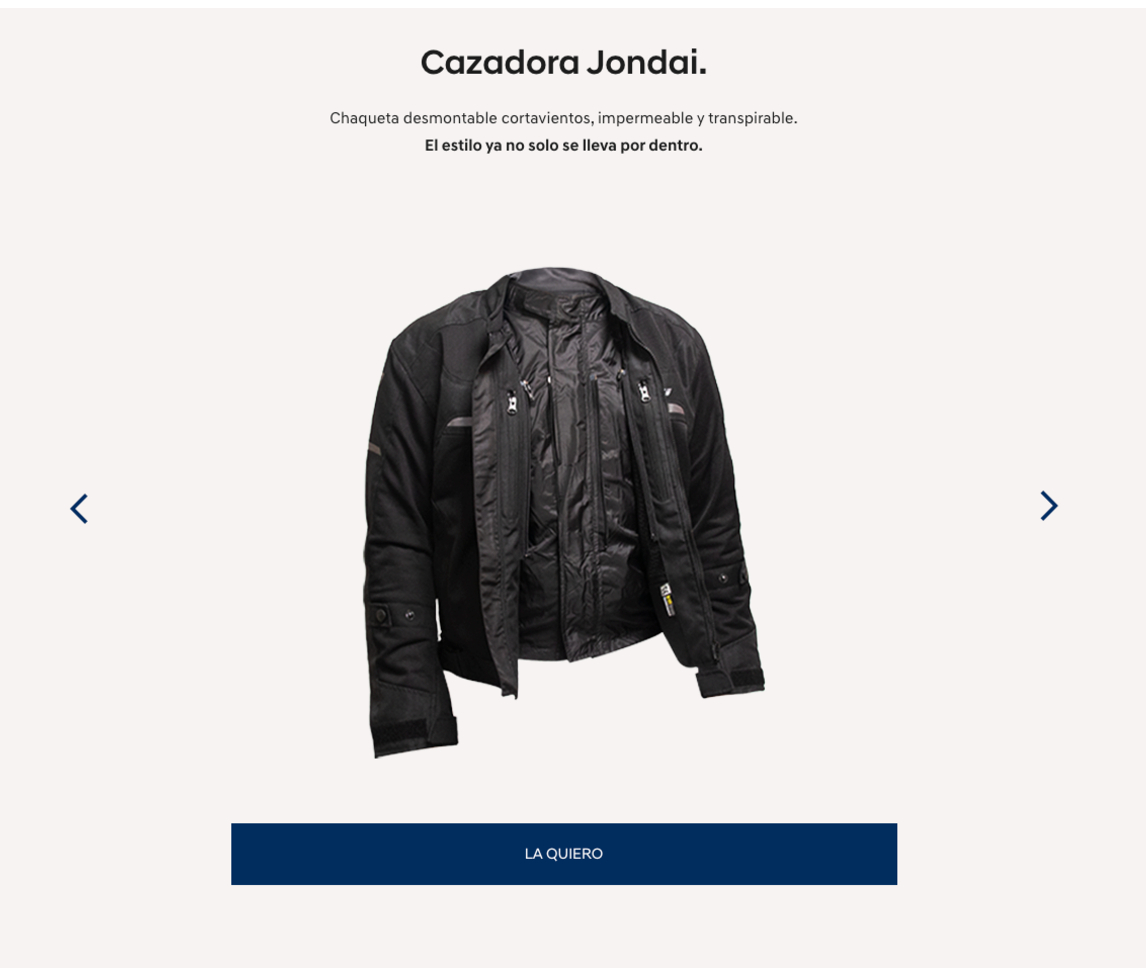Click the snap buttons on left sleeve strap

click(395, 616)
